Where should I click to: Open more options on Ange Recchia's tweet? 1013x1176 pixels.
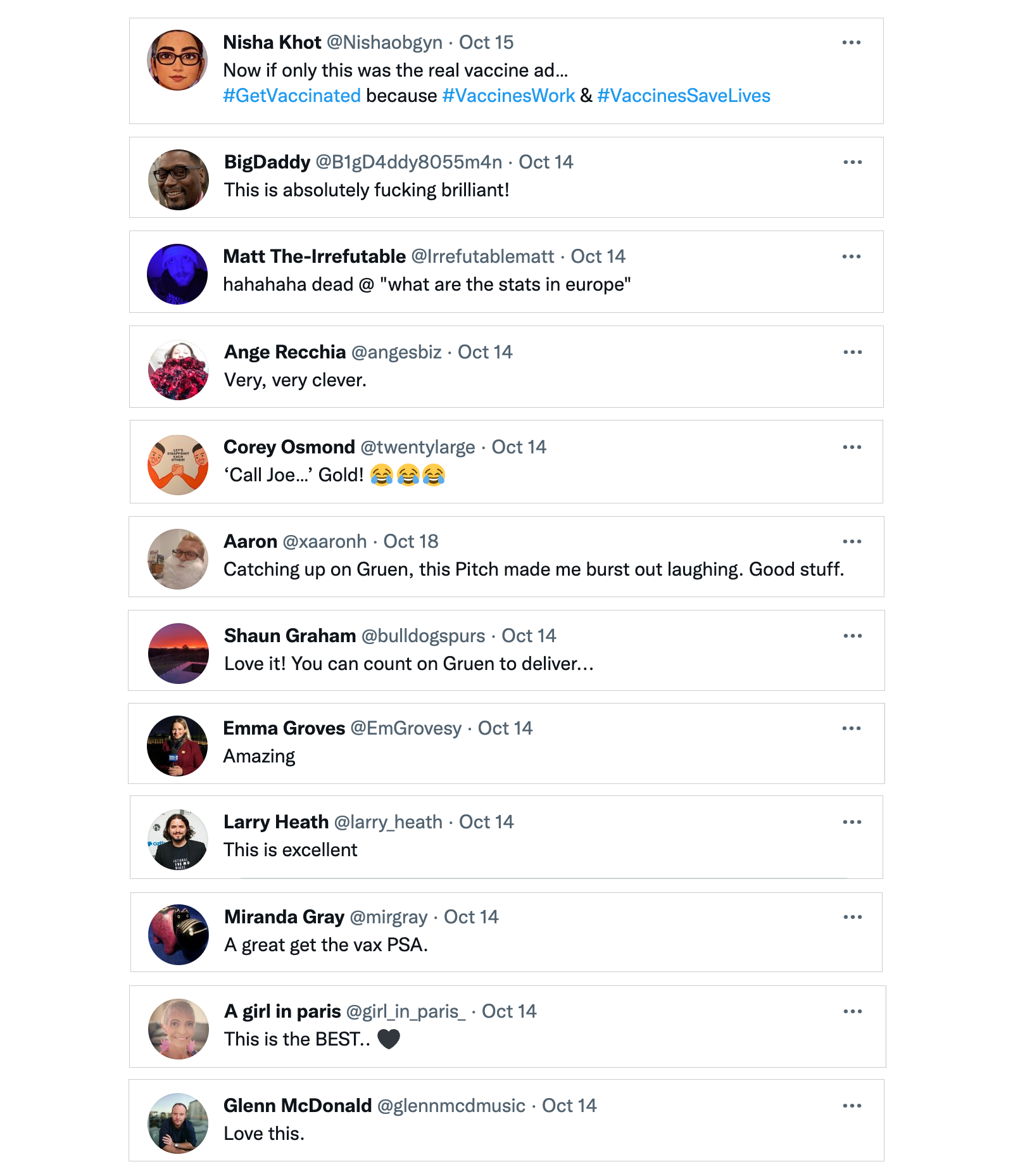(852, 352)
